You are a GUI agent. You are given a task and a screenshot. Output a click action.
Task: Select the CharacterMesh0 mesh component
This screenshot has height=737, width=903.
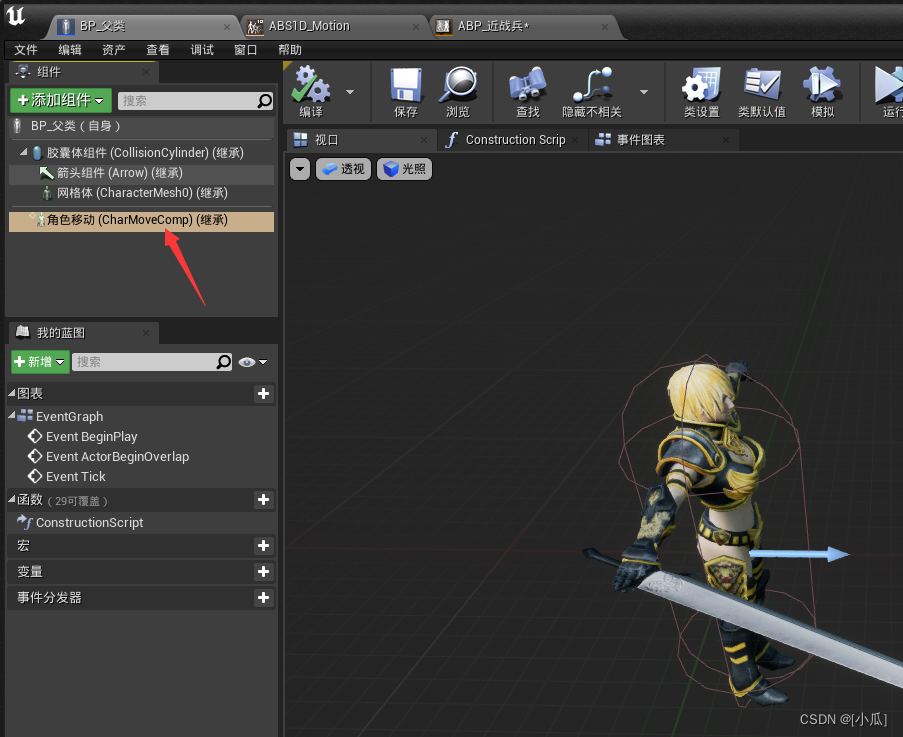click(142, 193)
